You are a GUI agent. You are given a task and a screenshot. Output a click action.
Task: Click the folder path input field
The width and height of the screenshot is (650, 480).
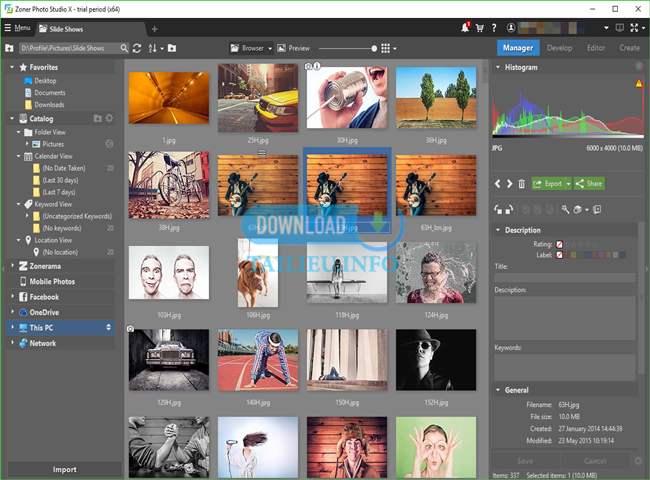[69, 48]
